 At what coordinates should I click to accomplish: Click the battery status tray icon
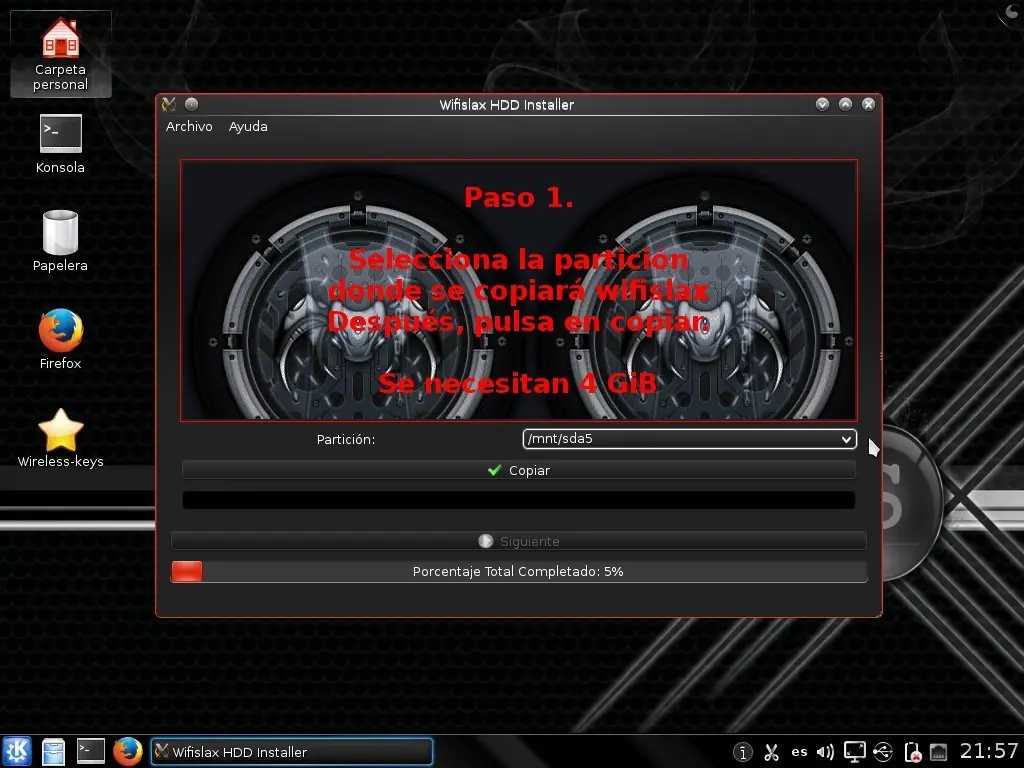point(912,752)
